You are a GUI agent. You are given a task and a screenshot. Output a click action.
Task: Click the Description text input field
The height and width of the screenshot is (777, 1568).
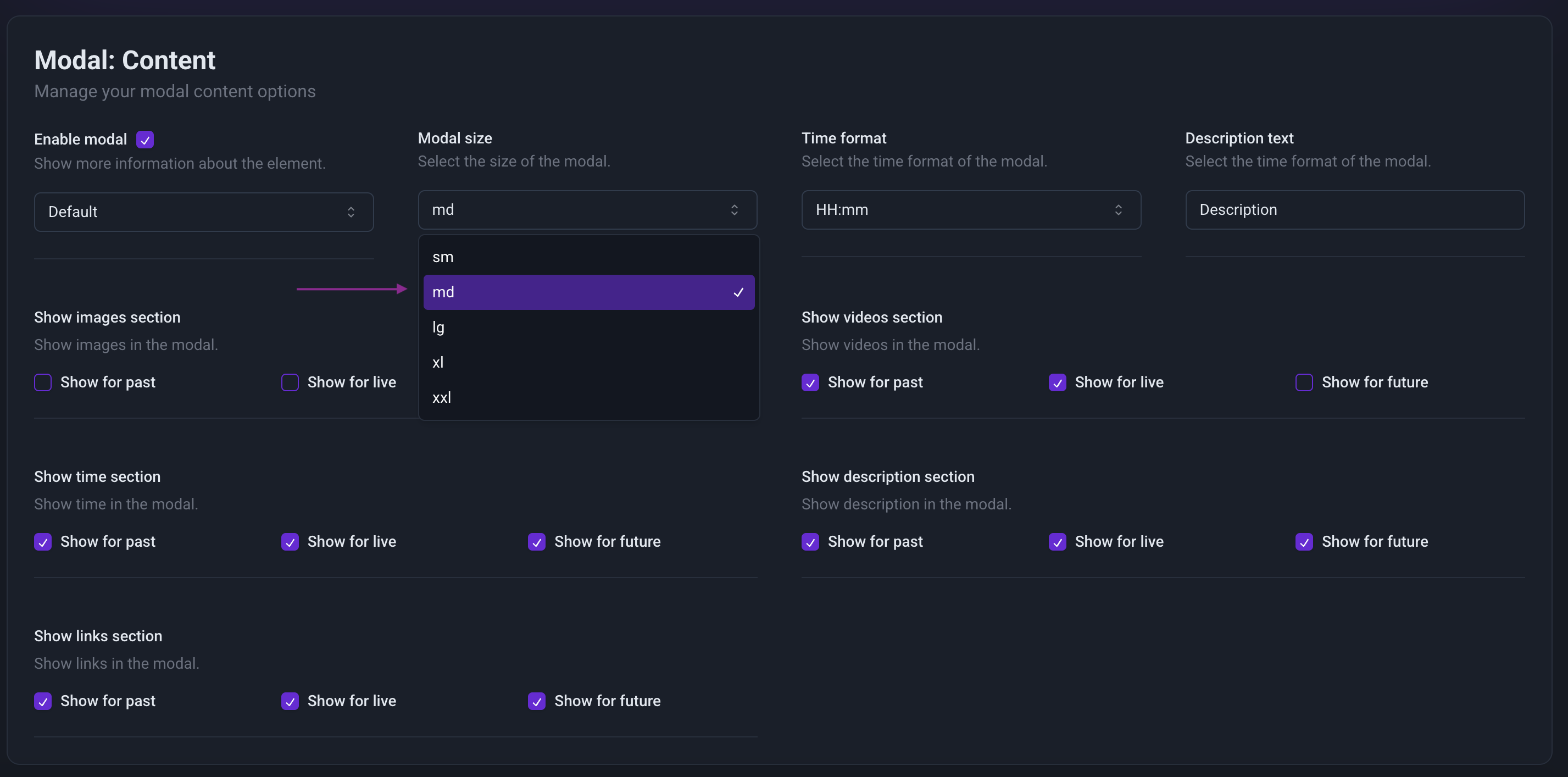pyautogui.click(x=1354, y=210)
